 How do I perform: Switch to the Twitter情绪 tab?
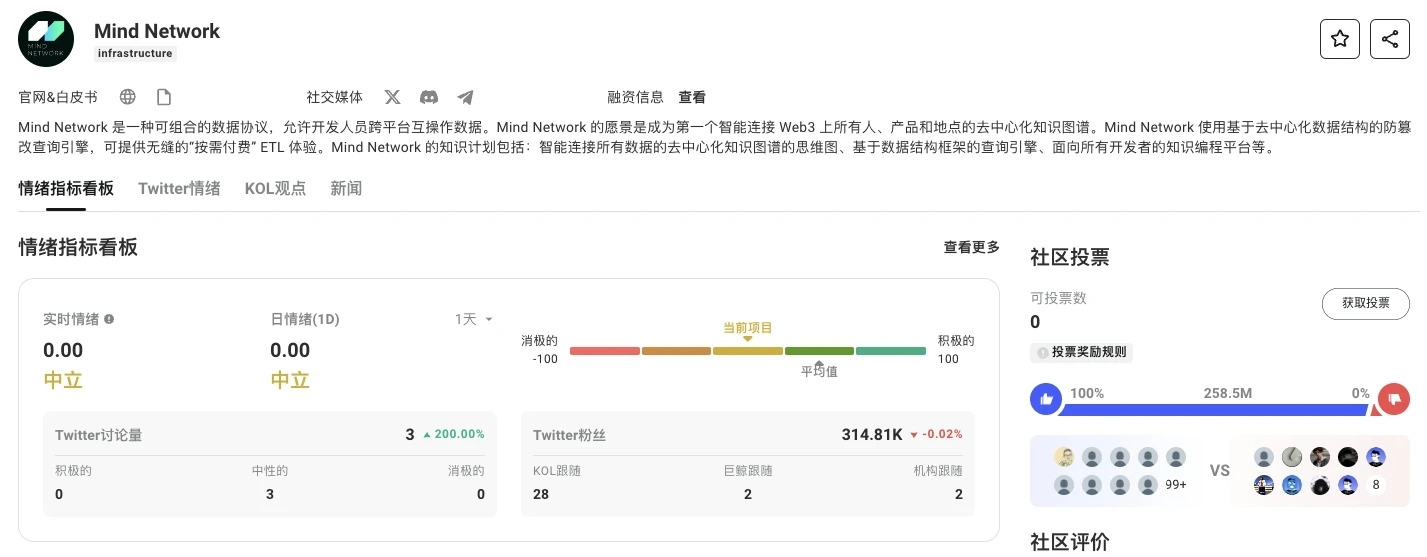tap(179, 188)
